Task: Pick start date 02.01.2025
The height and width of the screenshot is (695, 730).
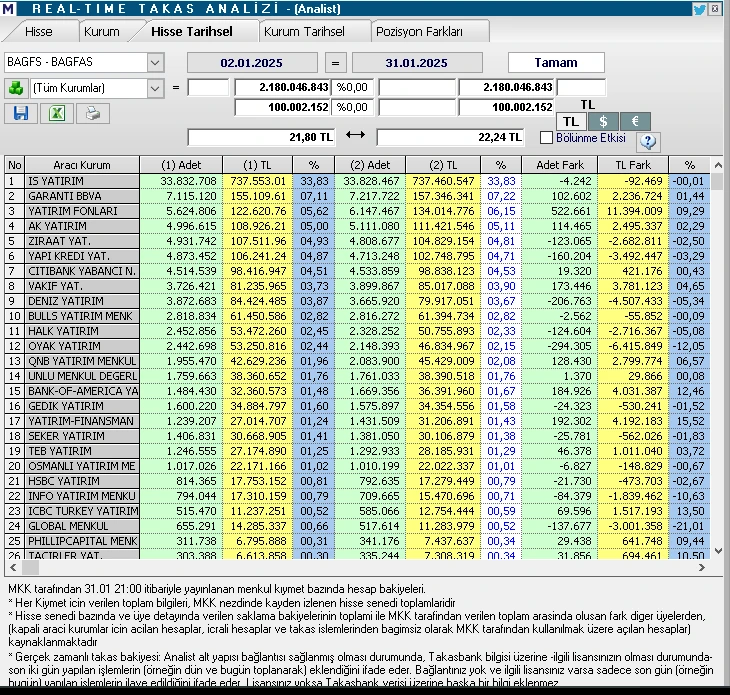Action: click(x=252, y=63)
